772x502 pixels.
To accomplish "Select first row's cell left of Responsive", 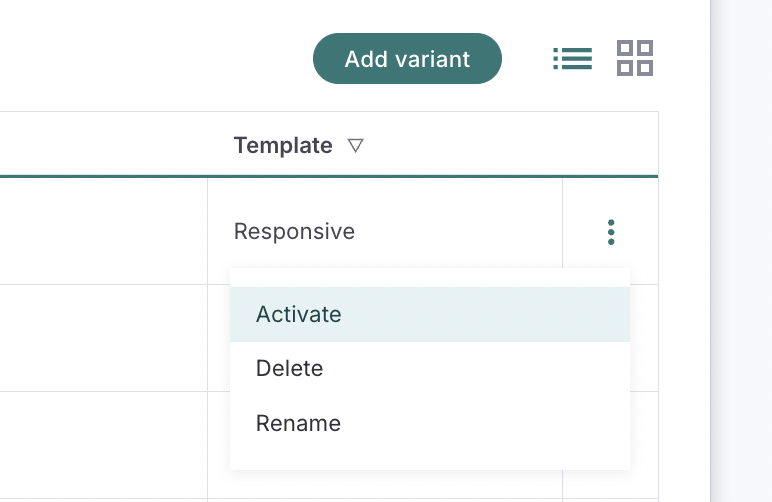I will point(100,232).
